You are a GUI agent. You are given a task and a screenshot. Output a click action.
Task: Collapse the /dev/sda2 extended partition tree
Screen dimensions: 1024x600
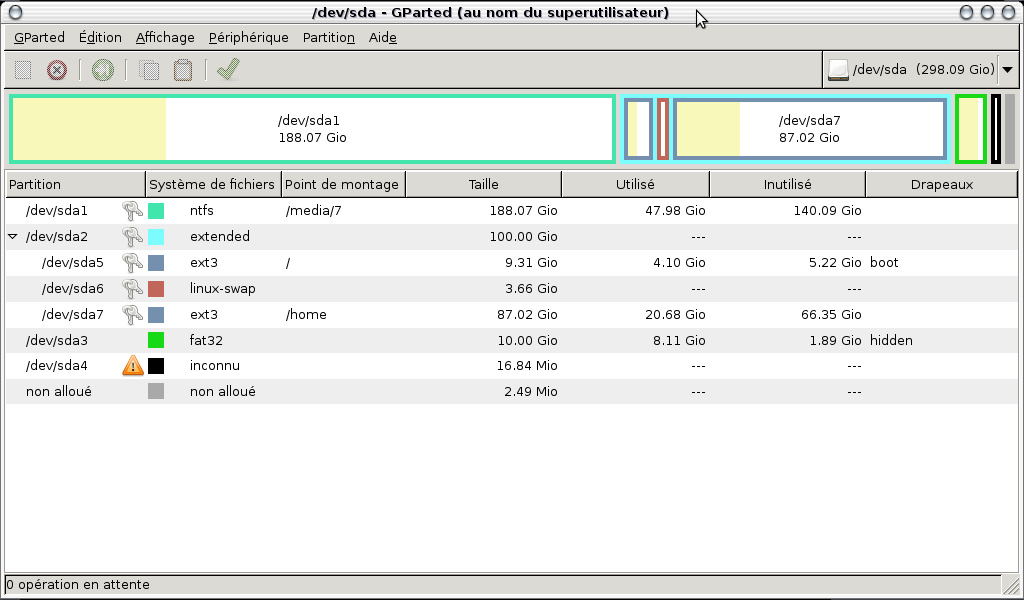13,237
